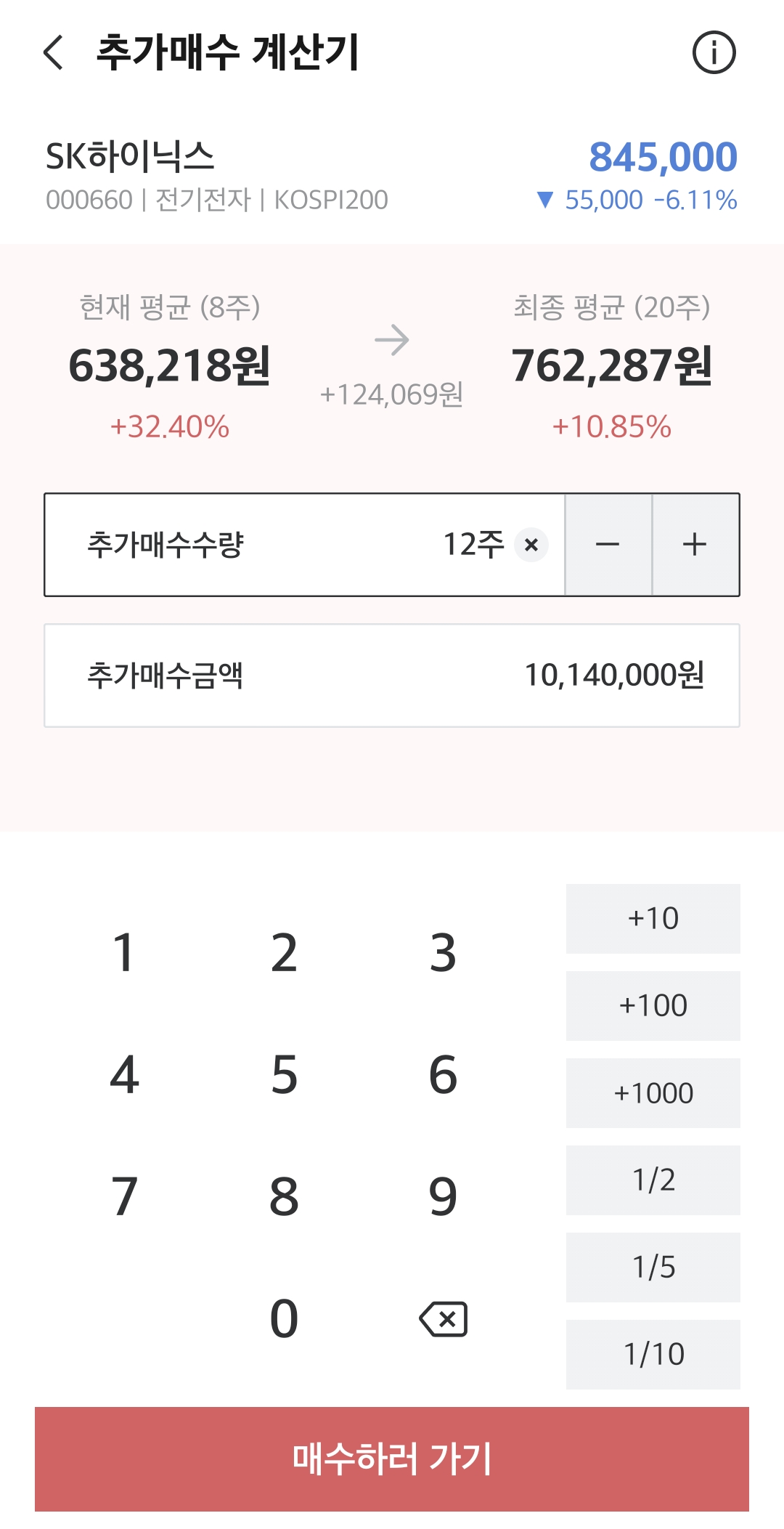Select the 1/10 fraction button

click(653, 1355)
